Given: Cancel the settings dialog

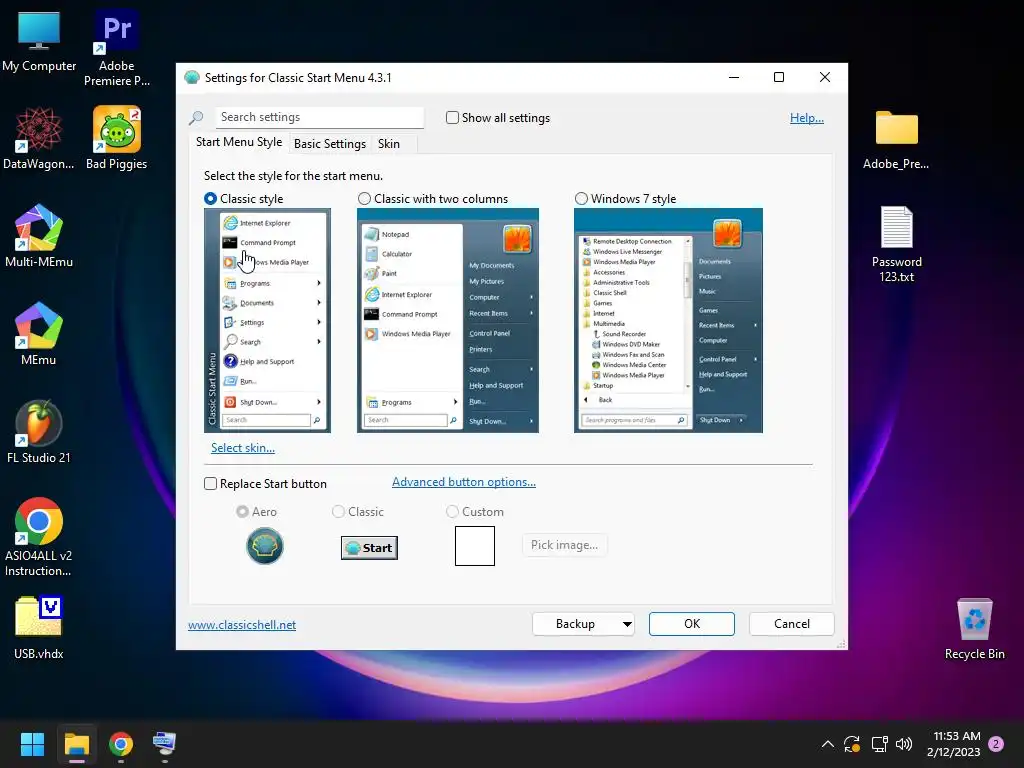Looking at the screenshot, I should pos(792,624).
